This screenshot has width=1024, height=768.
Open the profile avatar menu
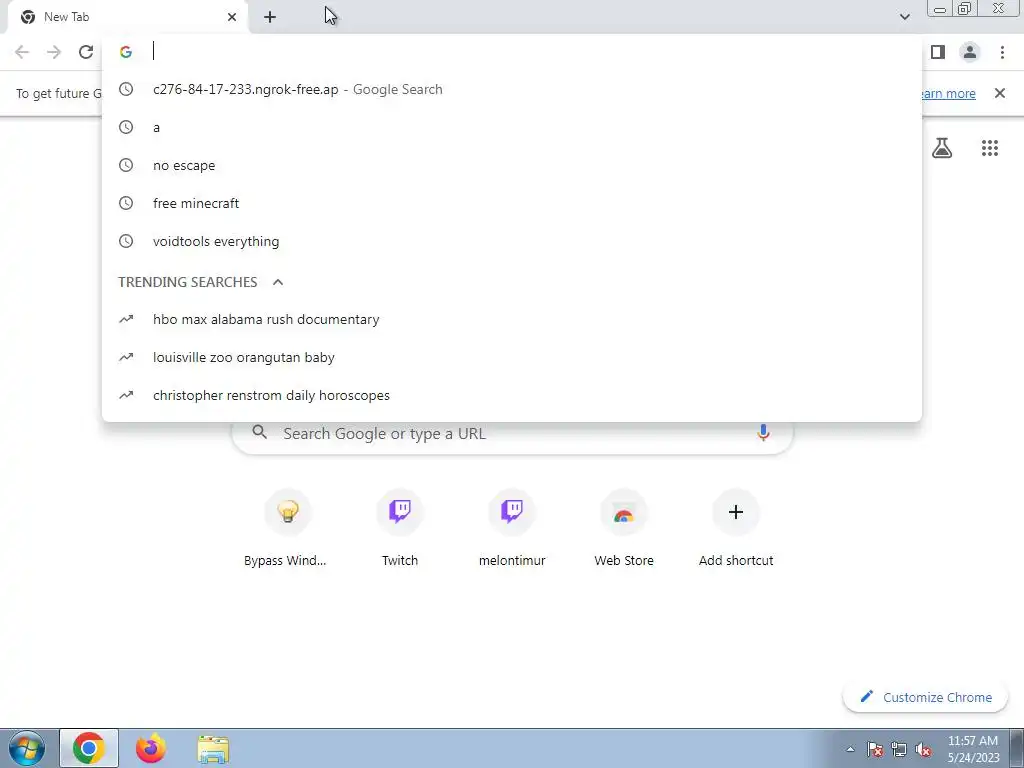pyautogui.click(x=970, y=52)
